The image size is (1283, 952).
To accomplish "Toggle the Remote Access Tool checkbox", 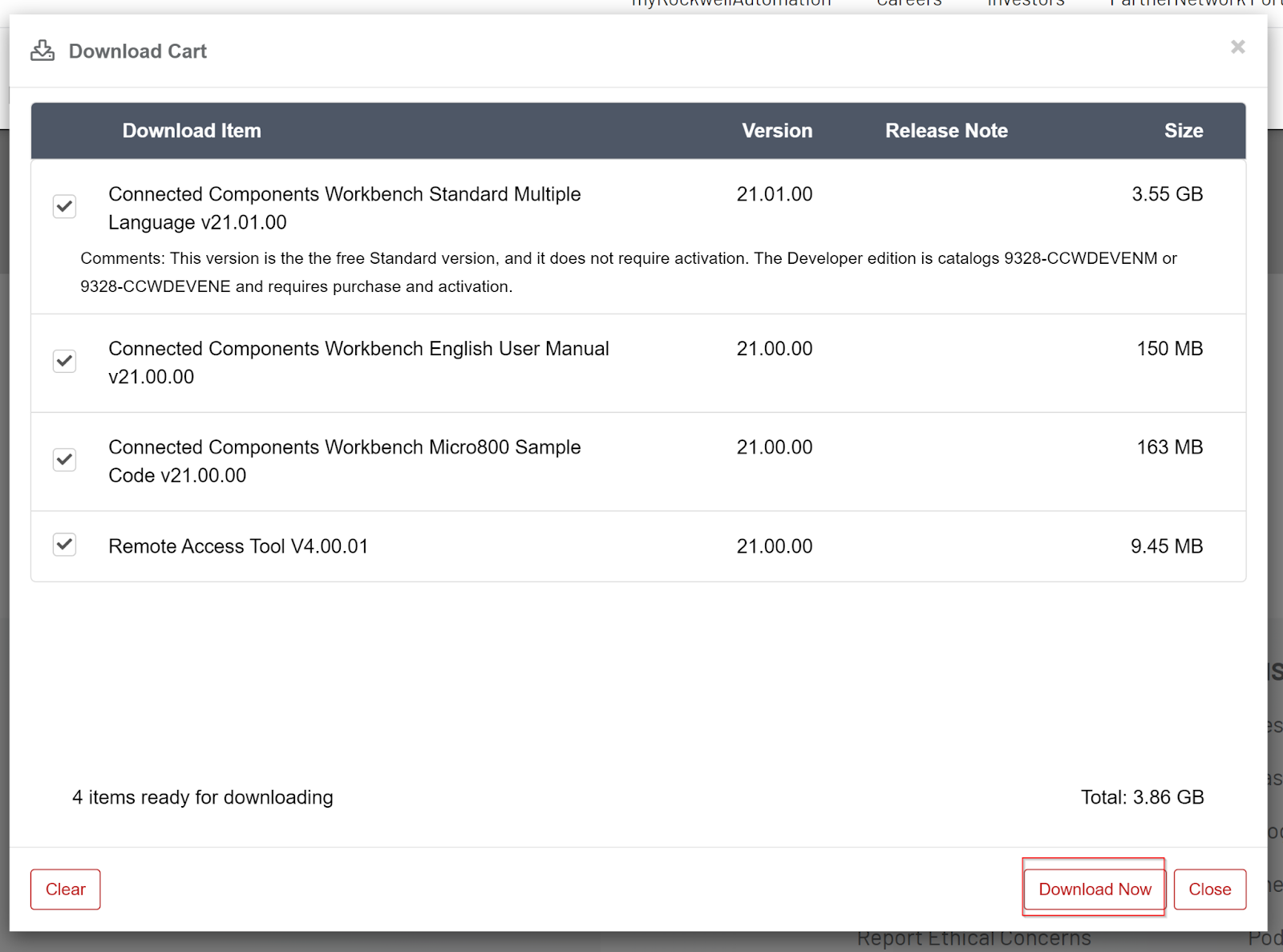I will [64, 545].
